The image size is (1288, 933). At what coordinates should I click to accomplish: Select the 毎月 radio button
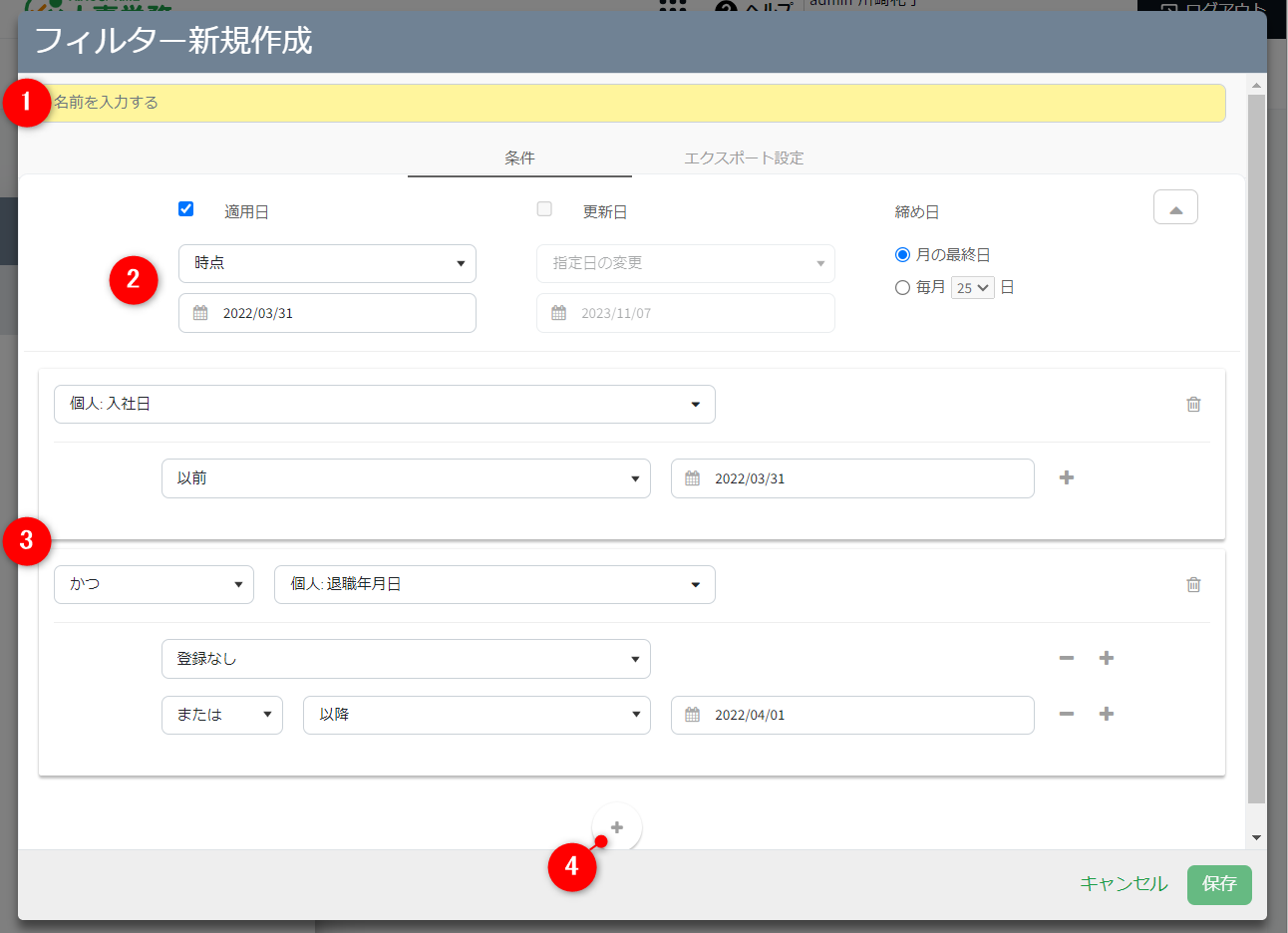pyautogui.click(x=902, y=288)
